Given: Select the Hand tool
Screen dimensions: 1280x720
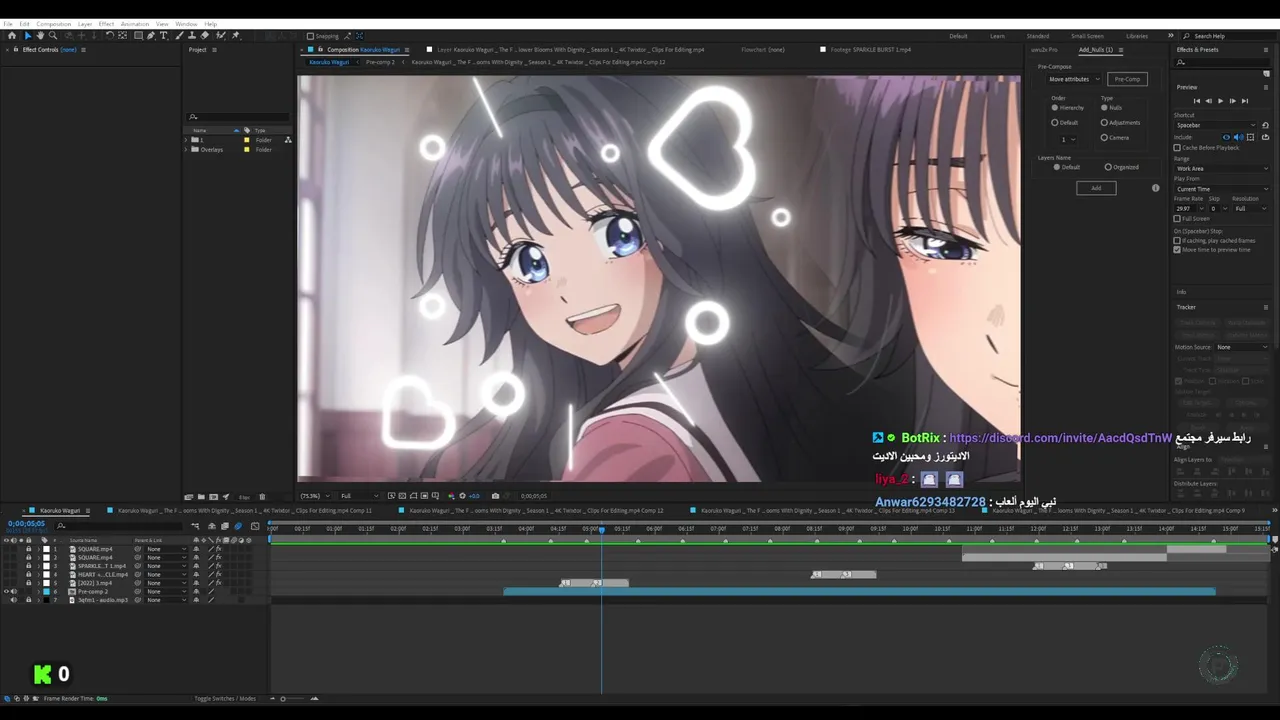Looking at the screenshot, I should coord(40,36).
